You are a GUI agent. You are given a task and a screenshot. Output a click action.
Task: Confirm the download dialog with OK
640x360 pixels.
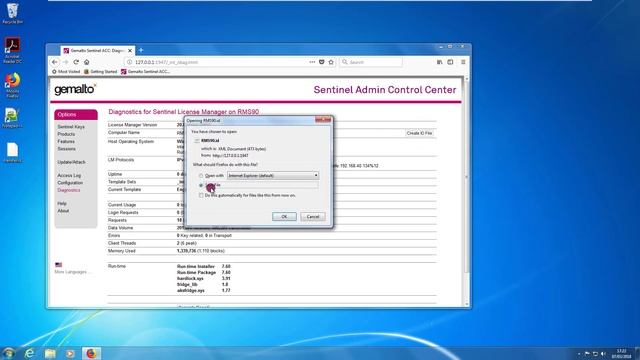(x=284, y=217)
